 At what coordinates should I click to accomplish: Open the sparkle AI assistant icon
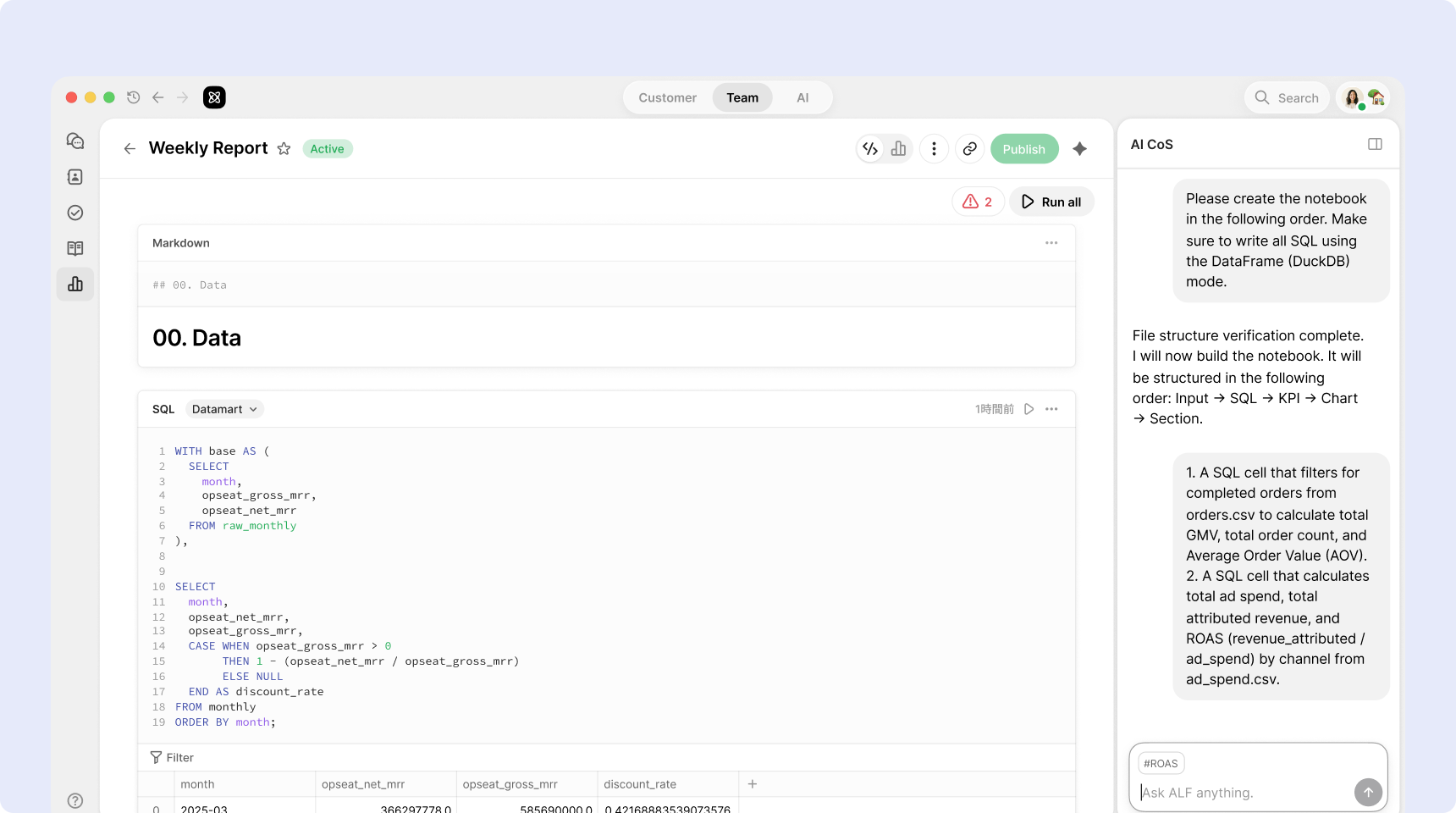tap(1079, 149)
